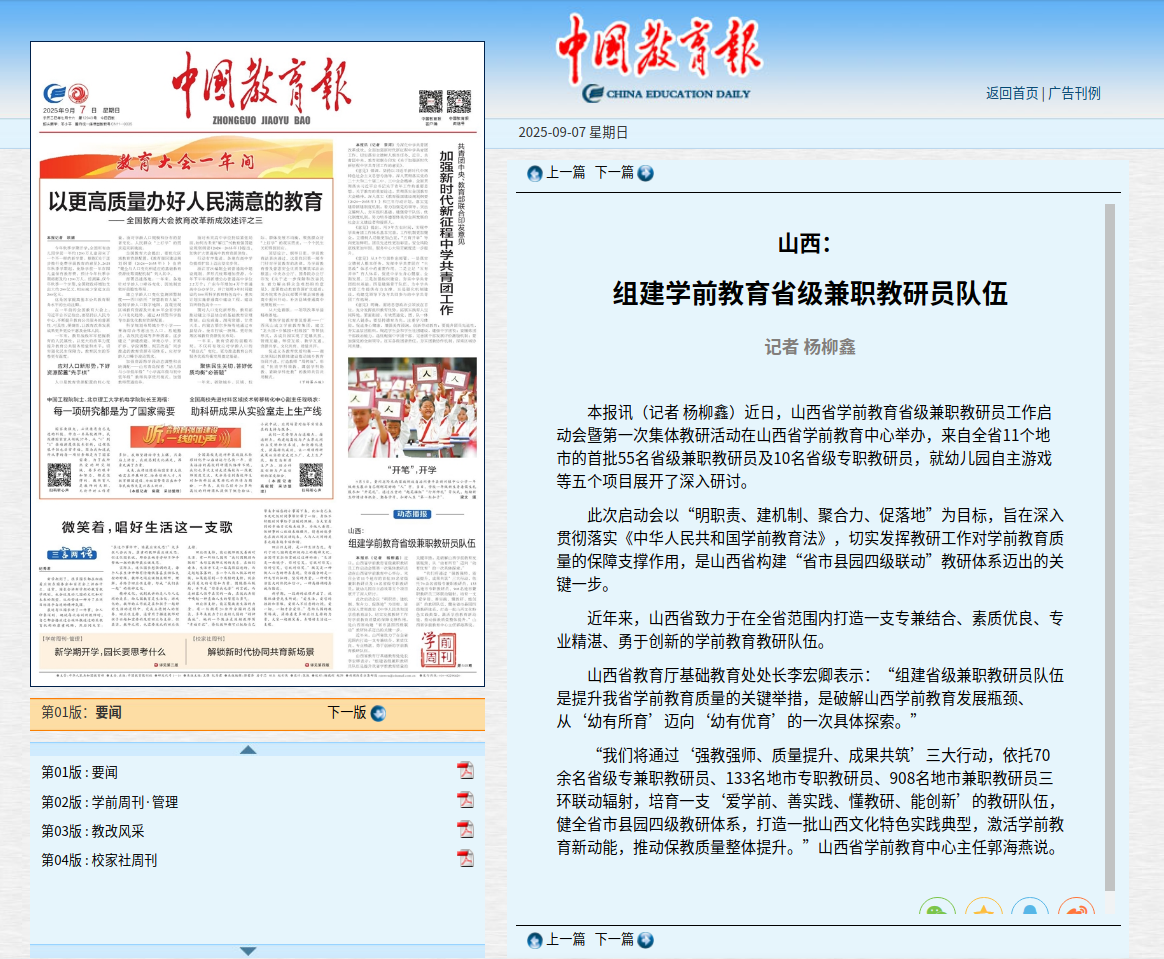
Task: Open PDF of 第01版 要闻
Action: (465, 770)
